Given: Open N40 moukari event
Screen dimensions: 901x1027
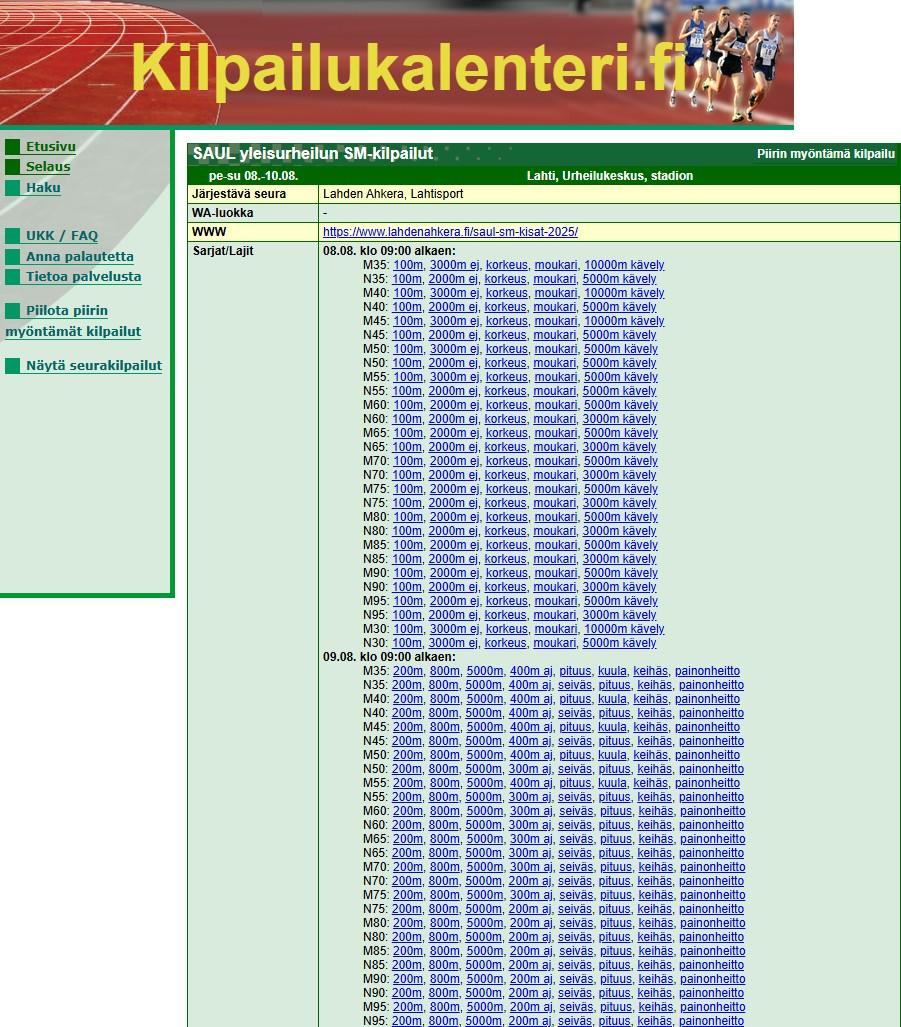Looking at the screenshot, I should (x=555, y=307).
